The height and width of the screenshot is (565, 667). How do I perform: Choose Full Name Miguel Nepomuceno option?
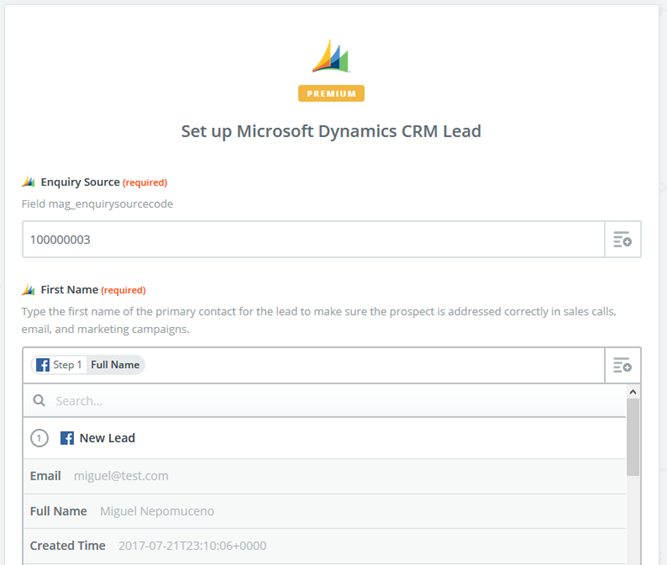point(324,511)
